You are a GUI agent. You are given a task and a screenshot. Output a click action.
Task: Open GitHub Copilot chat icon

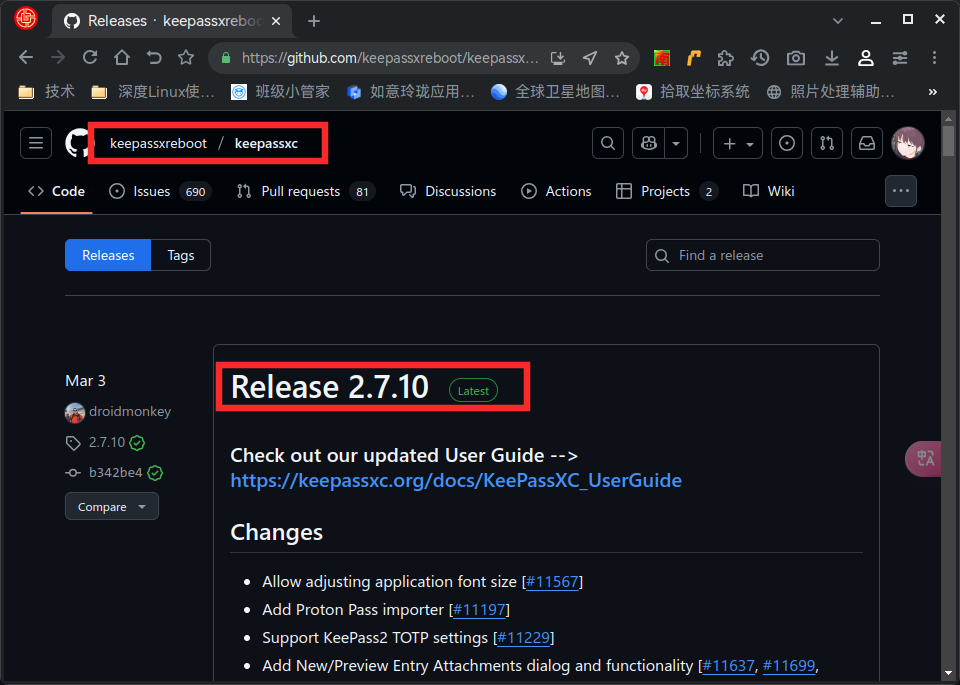point(648,143)
